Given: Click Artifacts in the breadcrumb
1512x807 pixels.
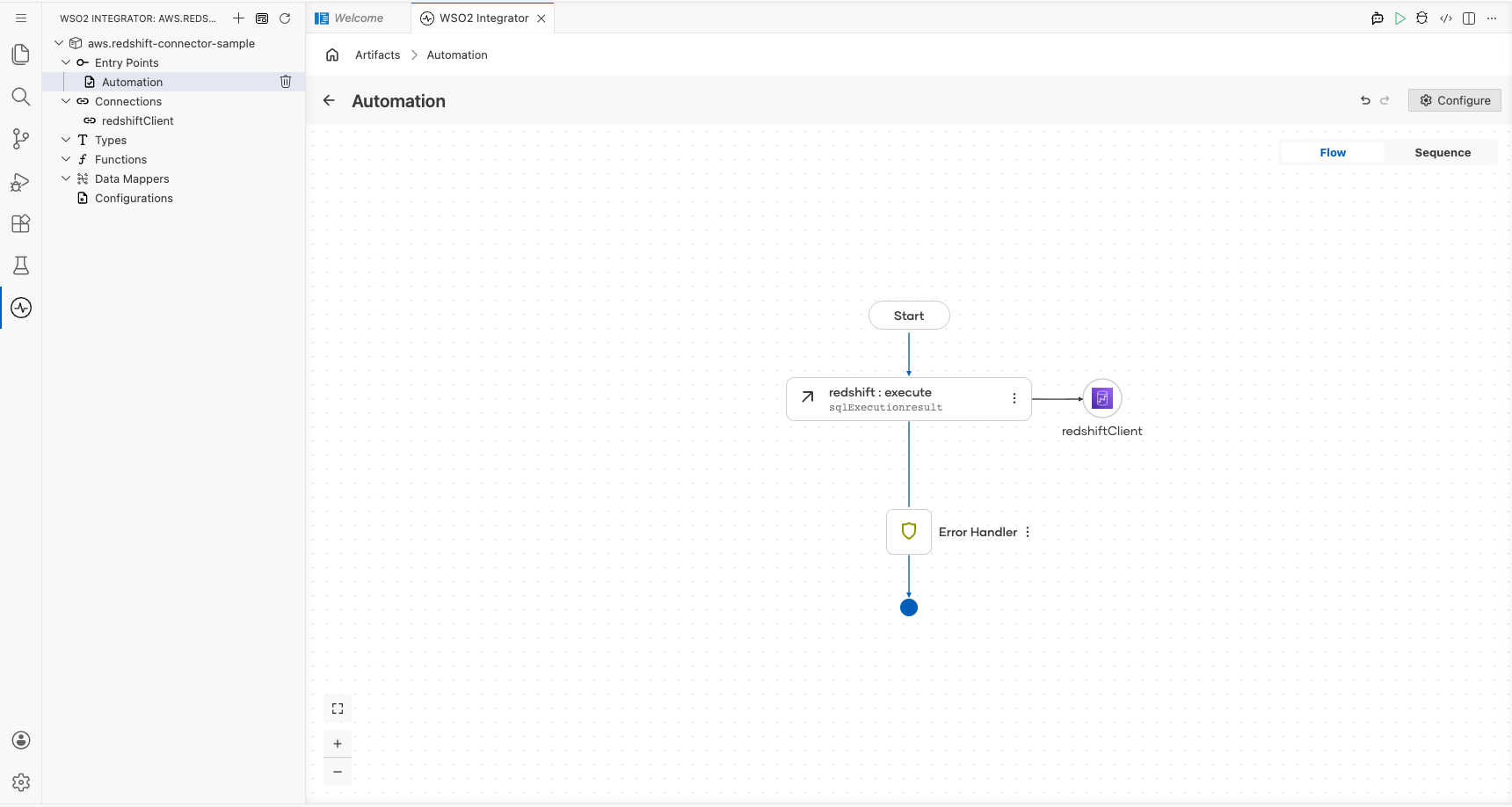Looking at the screenshot, I should click(377, 55).
